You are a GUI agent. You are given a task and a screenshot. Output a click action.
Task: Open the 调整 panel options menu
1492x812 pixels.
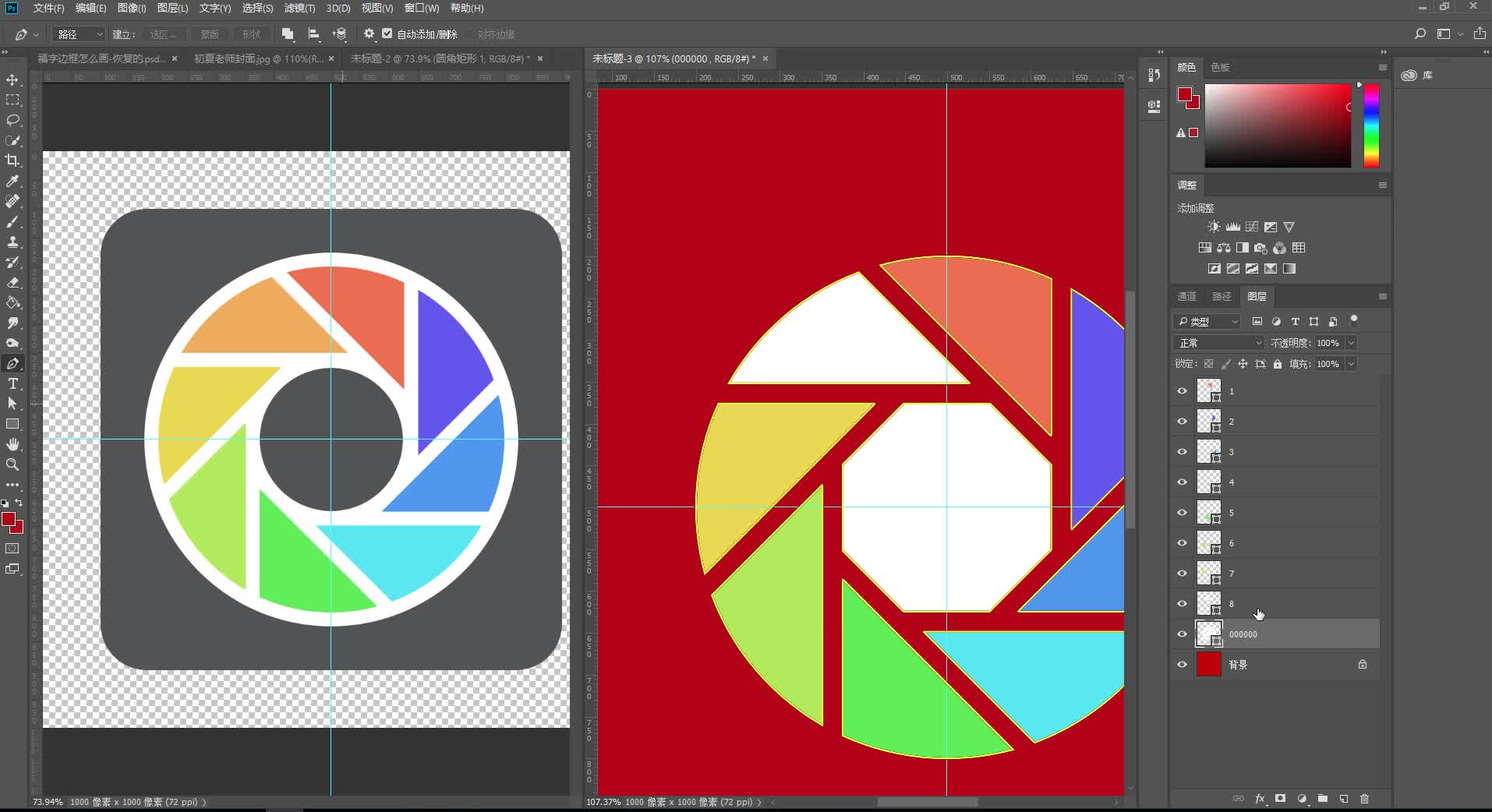(x=1382, y=185)
